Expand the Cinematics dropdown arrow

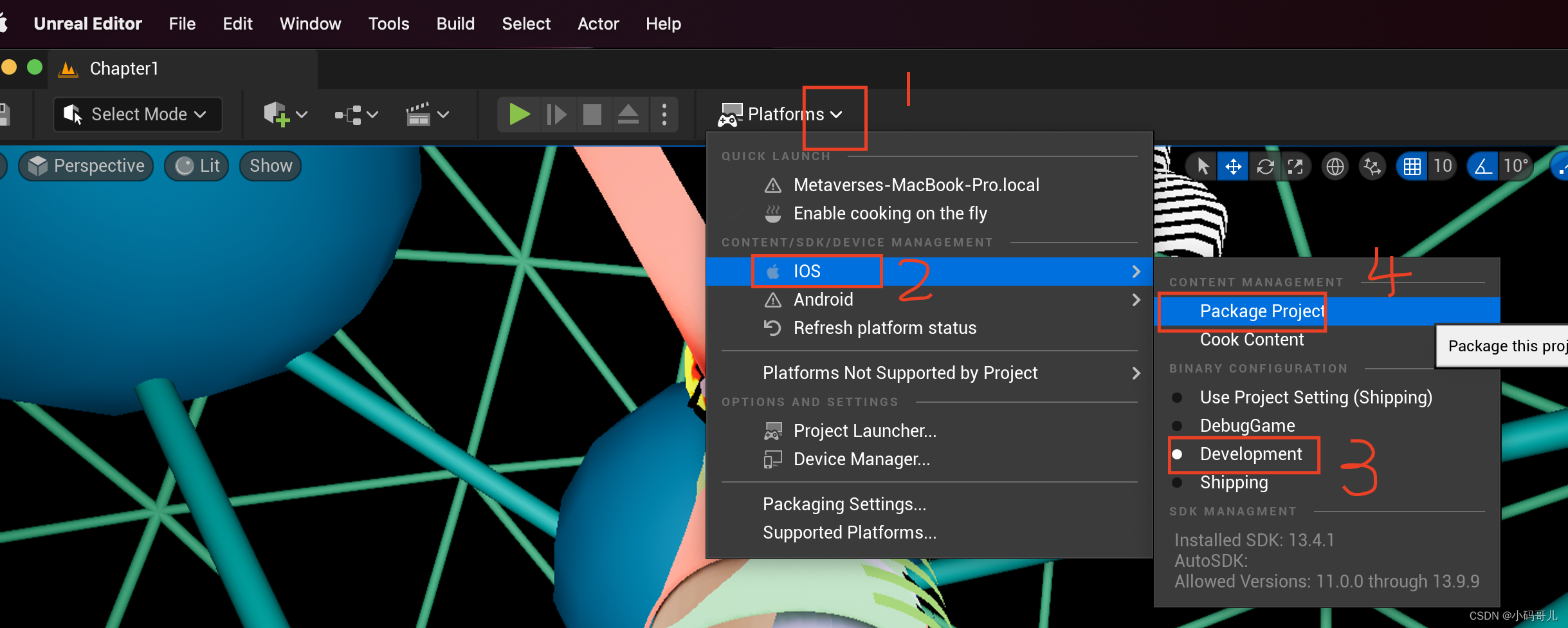click(x=443, y=115)
